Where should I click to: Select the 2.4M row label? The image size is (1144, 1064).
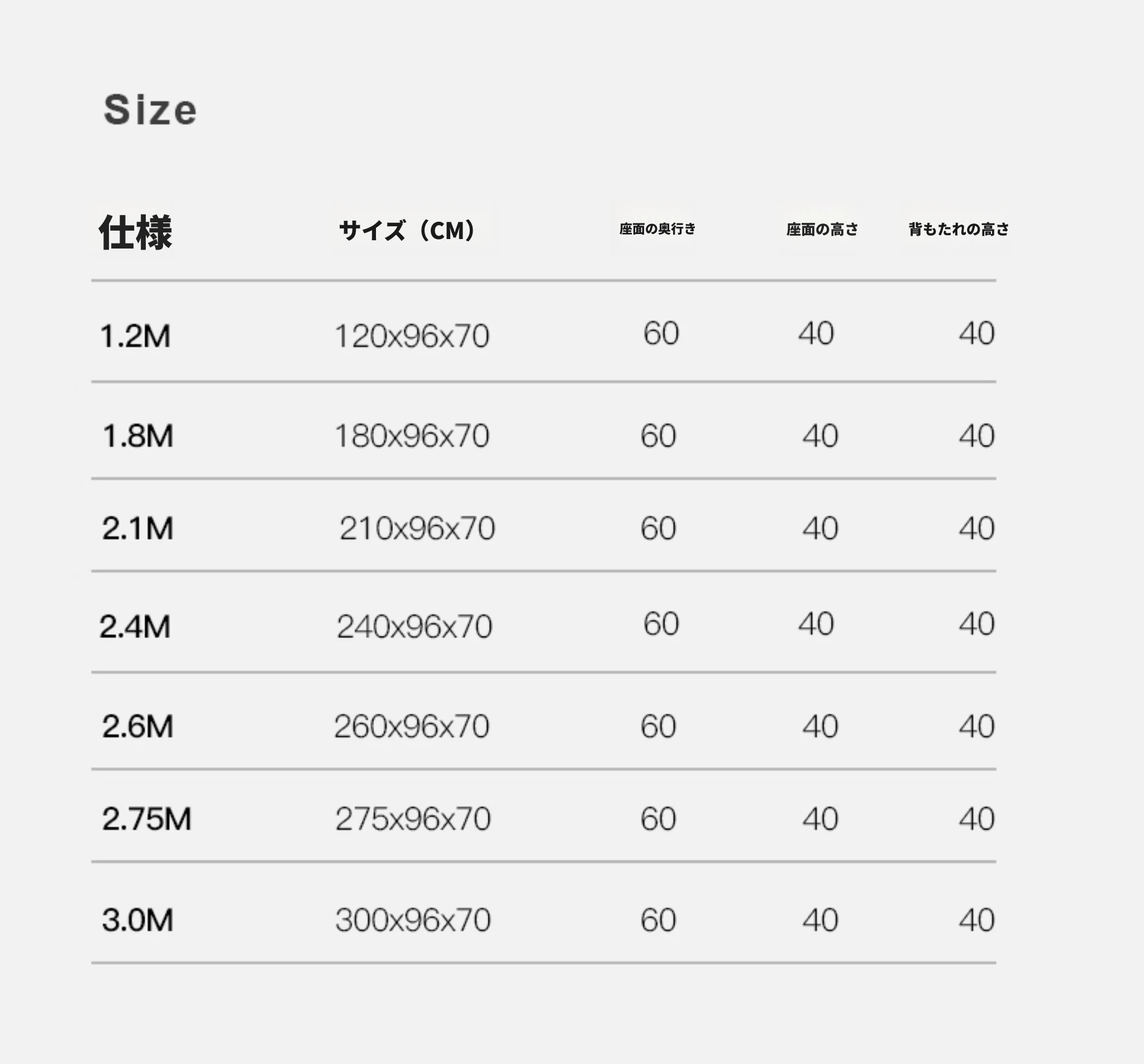pos(135,626)
